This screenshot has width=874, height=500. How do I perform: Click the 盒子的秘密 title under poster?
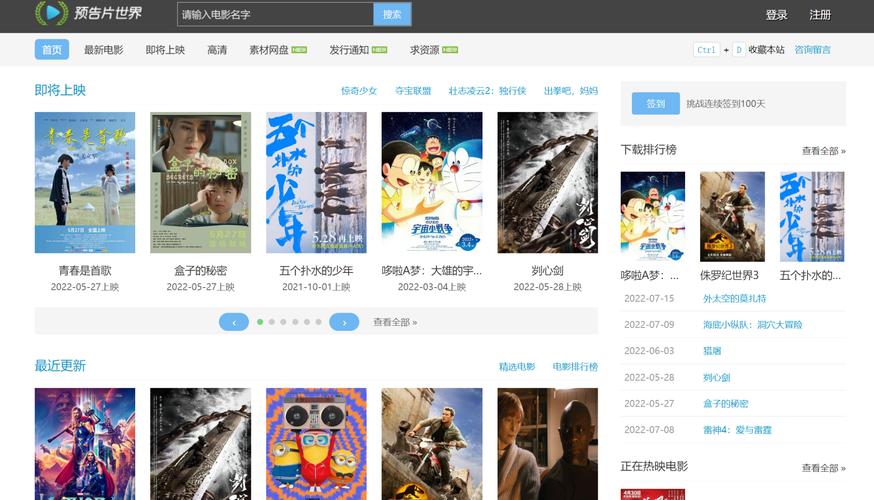201,270
